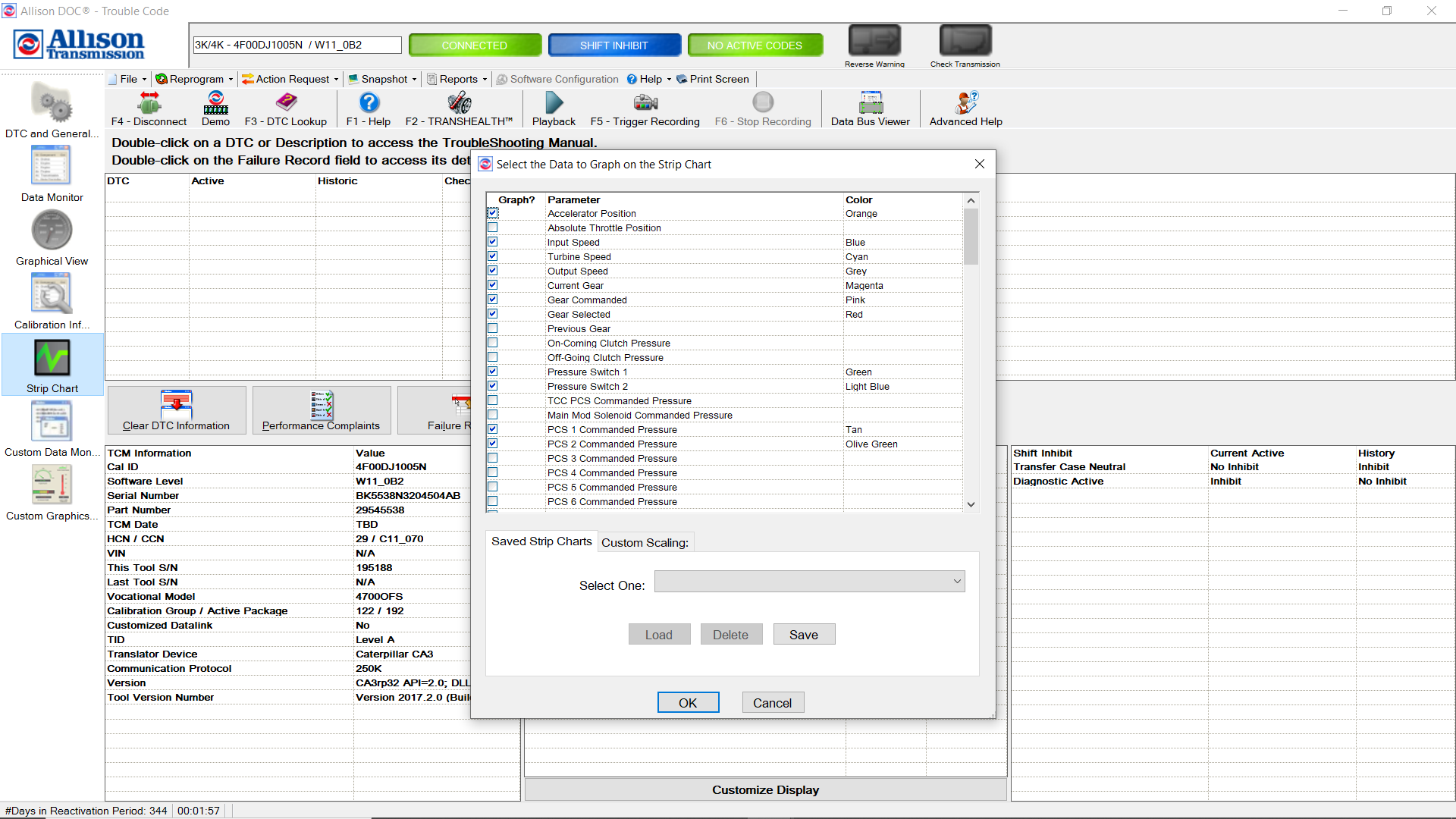Viewport: 1456px width, 819px height.
Task: Open Data Monitor in sidebar
Action: point(52,166)
